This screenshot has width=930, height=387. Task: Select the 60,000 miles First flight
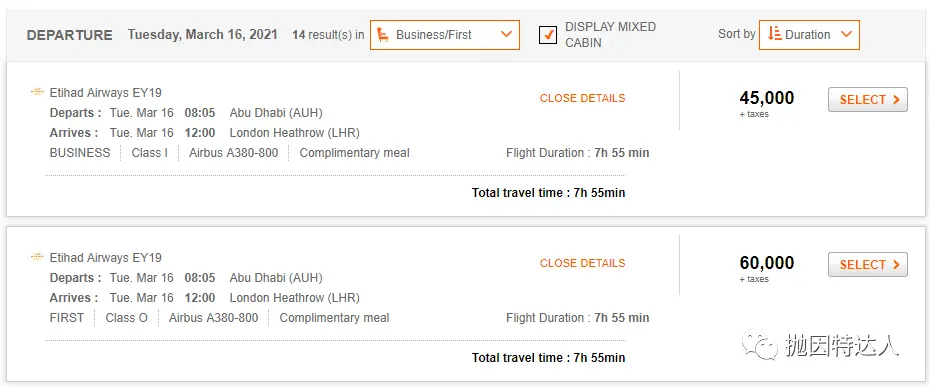pos(868,265)
